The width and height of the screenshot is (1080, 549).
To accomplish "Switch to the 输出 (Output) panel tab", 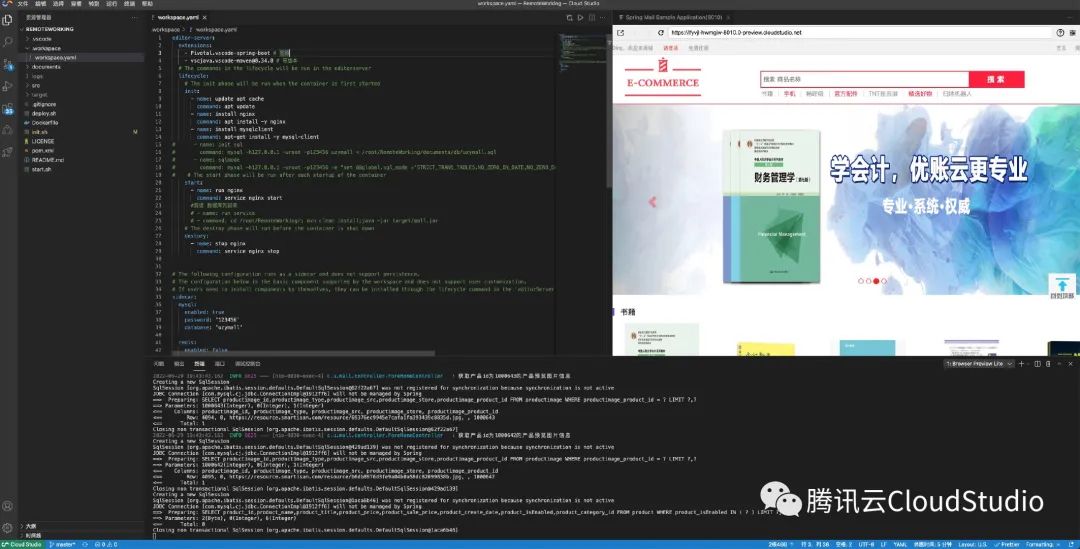I will coord(179,364).
